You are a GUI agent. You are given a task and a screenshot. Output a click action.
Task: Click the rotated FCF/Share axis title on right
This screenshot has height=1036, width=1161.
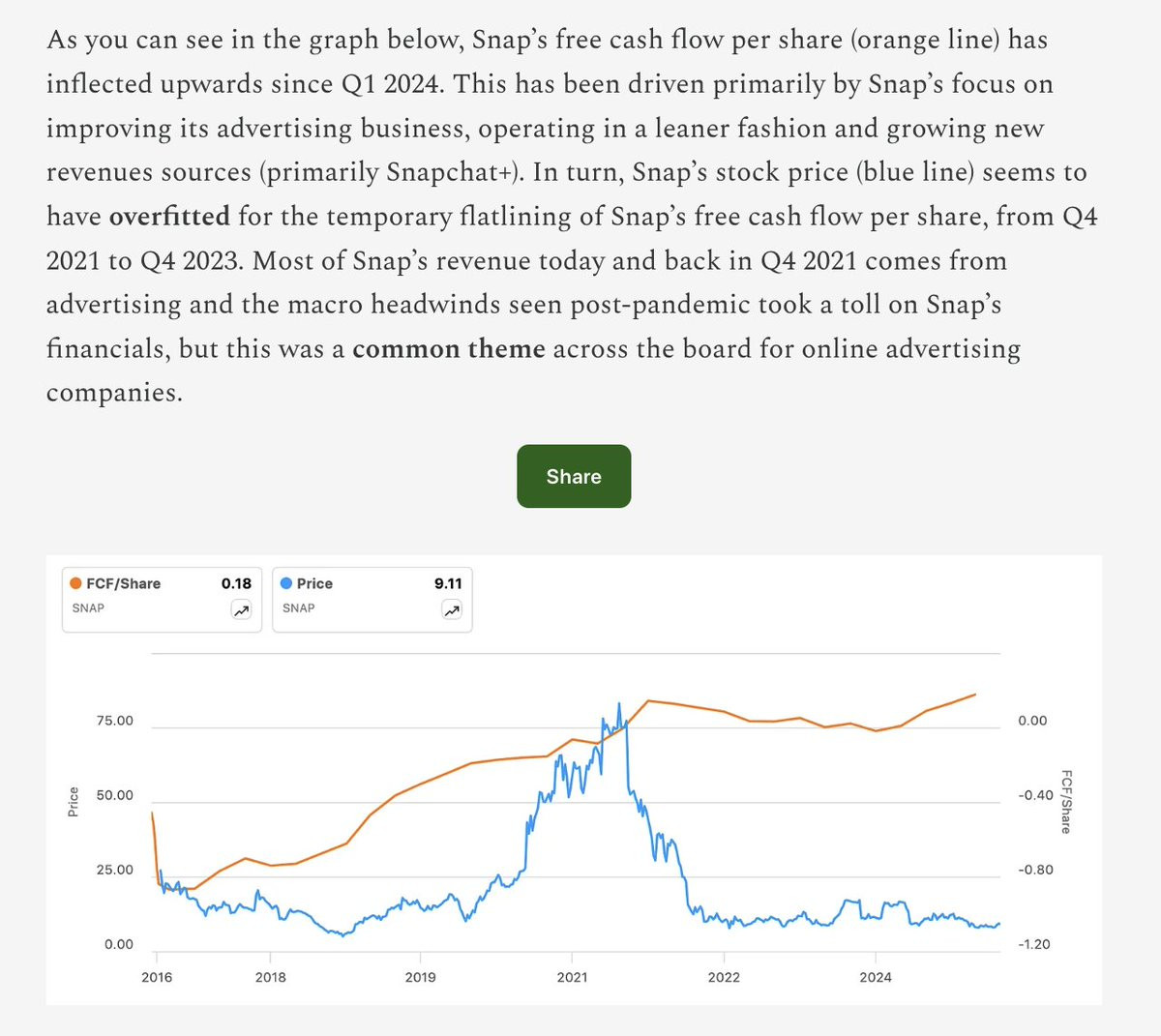(x=1066, y=801)
